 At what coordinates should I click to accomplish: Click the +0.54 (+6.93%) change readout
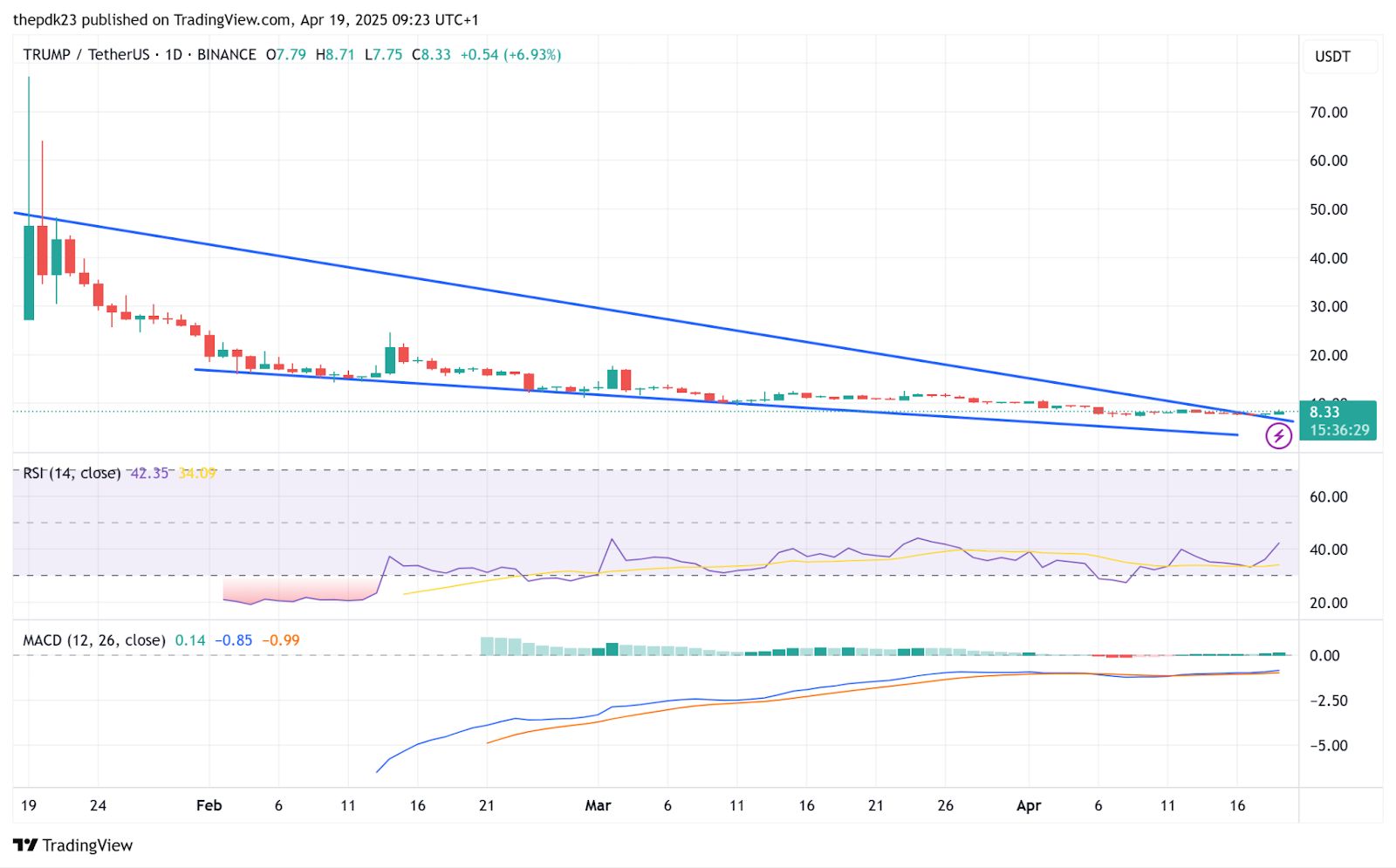[510, 54]
